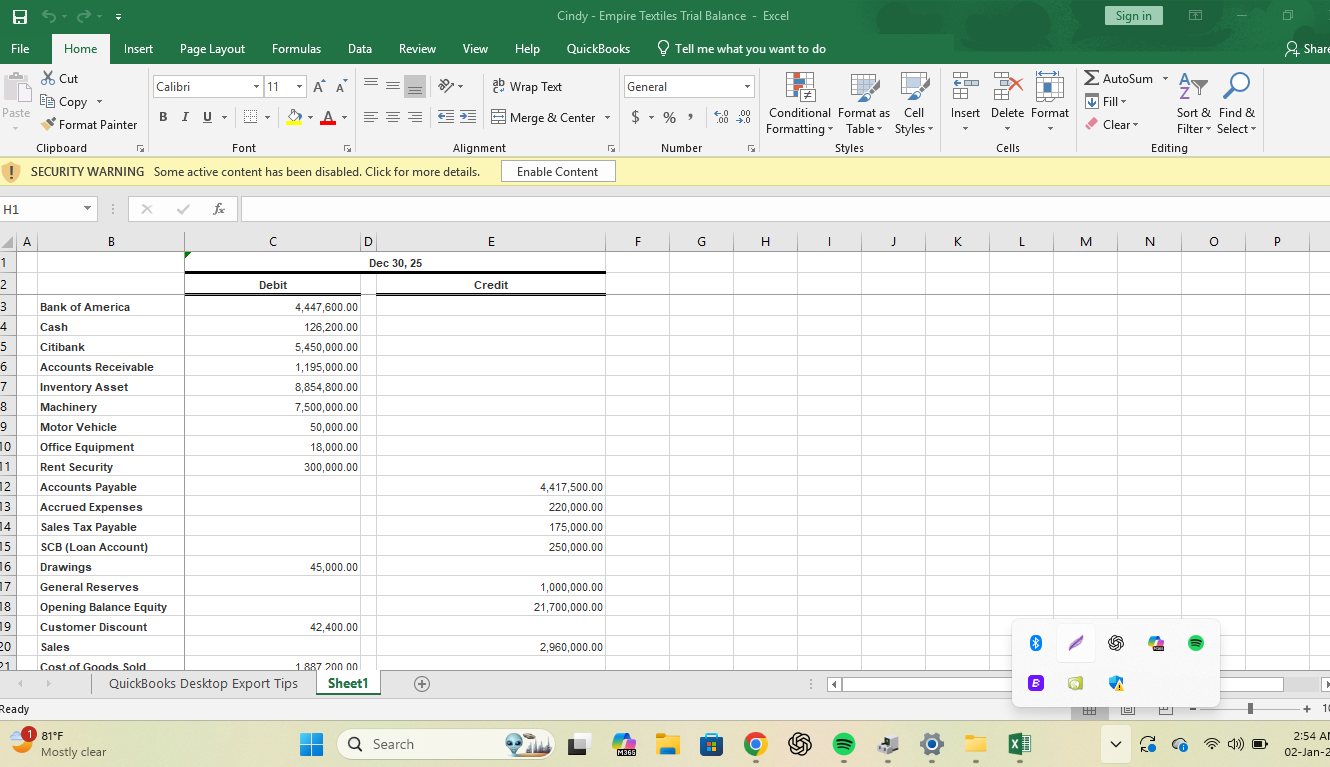Switch to Normal view in status bar

(x=1090, y=709)
